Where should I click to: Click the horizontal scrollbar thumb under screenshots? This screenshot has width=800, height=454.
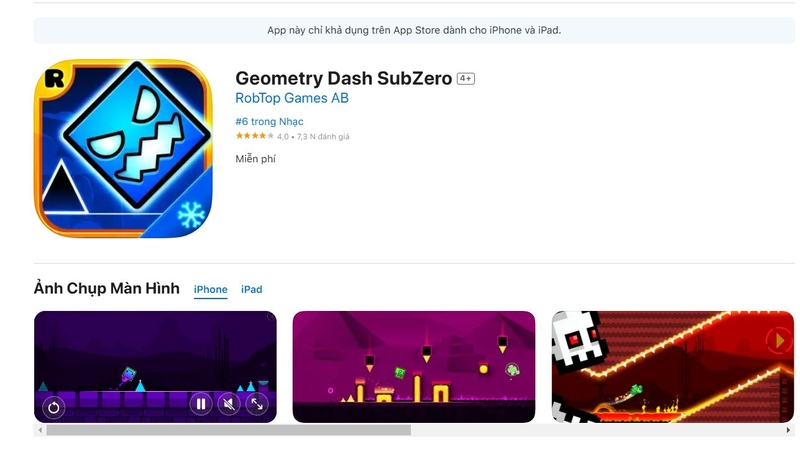pyautogui.click(x=229, y=431)
